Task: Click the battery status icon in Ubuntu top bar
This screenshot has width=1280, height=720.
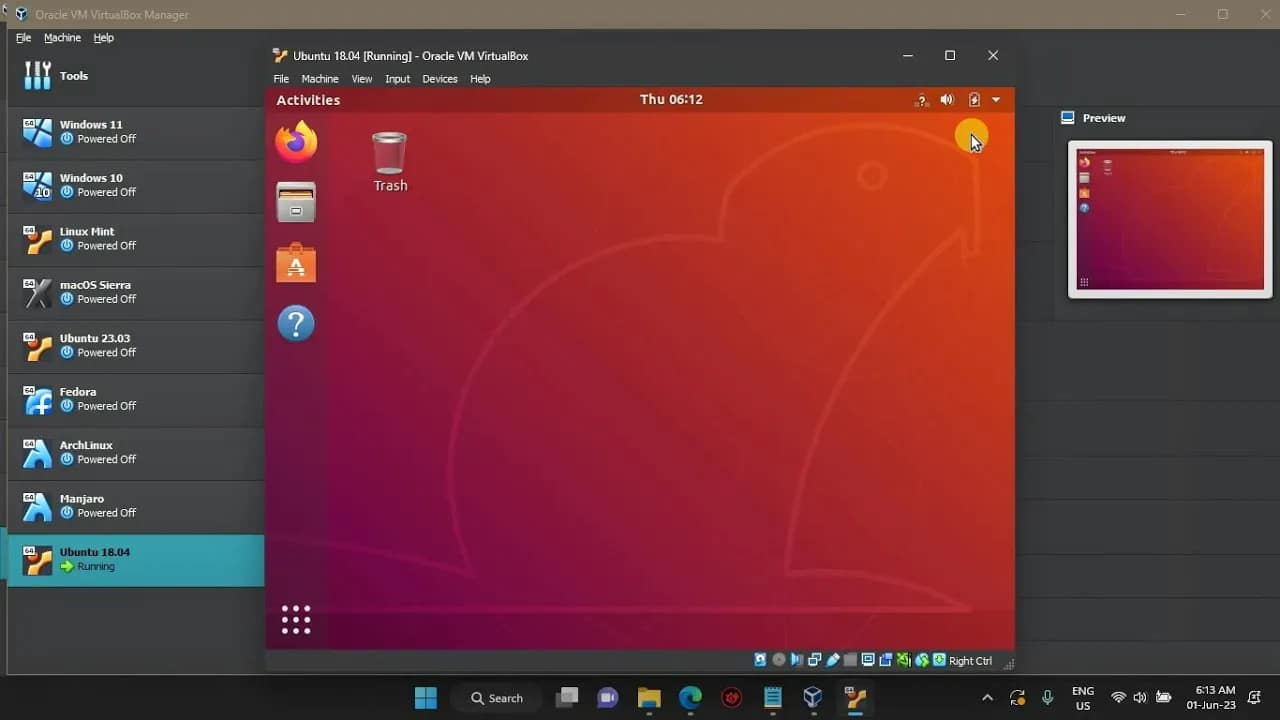Action: click(x=973, y=99)
